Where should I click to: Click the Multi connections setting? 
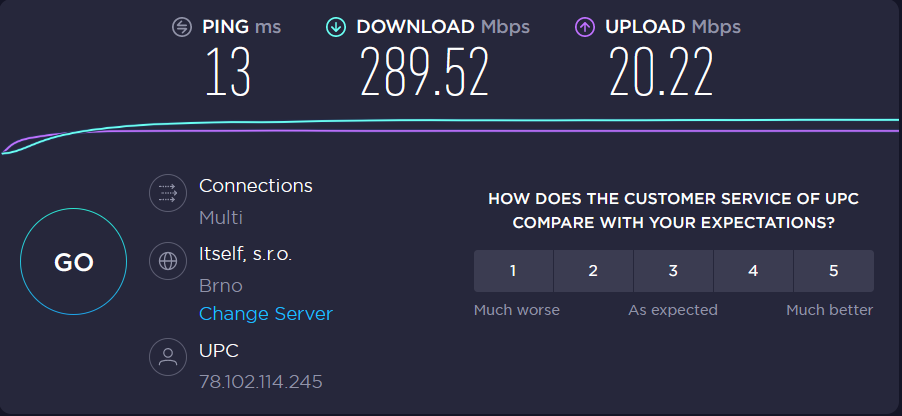point(221,218)
